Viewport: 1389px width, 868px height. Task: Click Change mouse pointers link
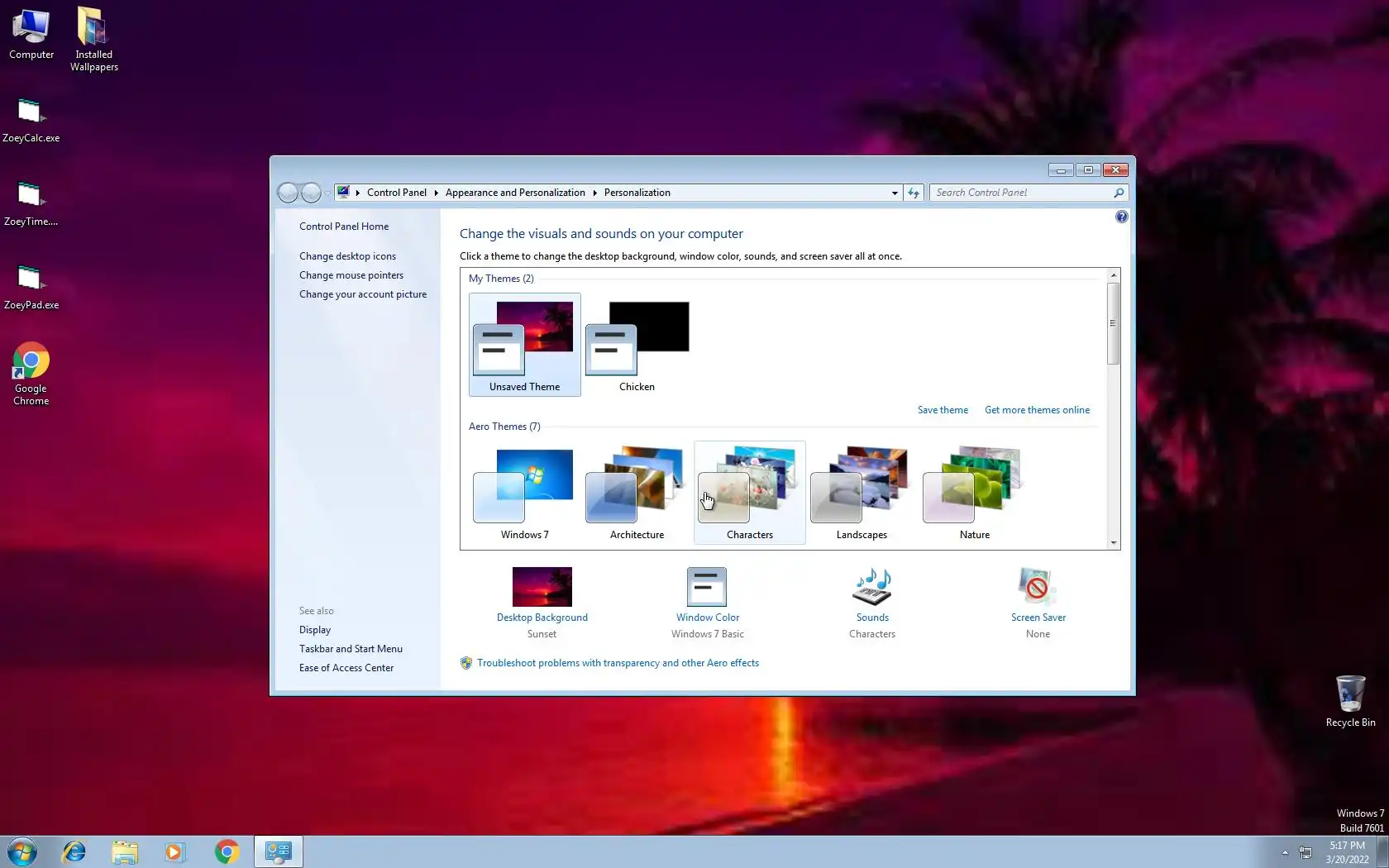(351, 275)
